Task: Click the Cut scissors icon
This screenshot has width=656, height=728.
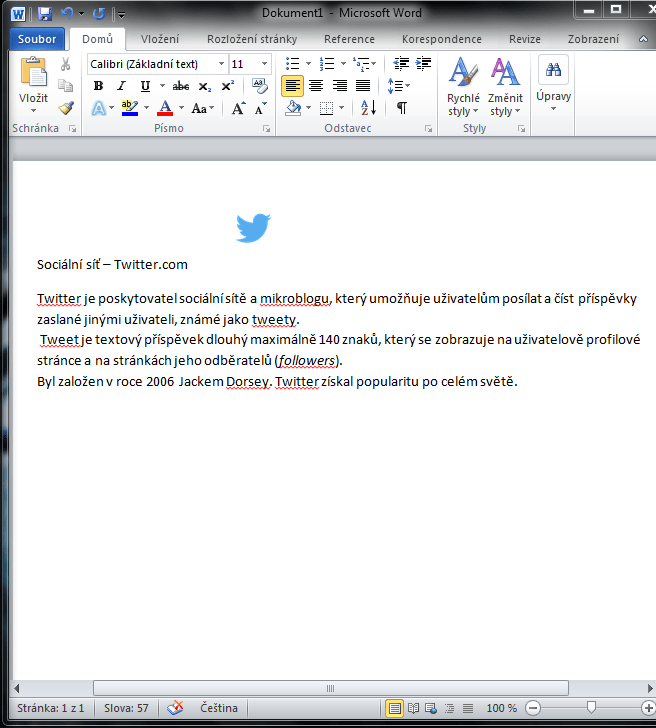Action: (65, 64)
